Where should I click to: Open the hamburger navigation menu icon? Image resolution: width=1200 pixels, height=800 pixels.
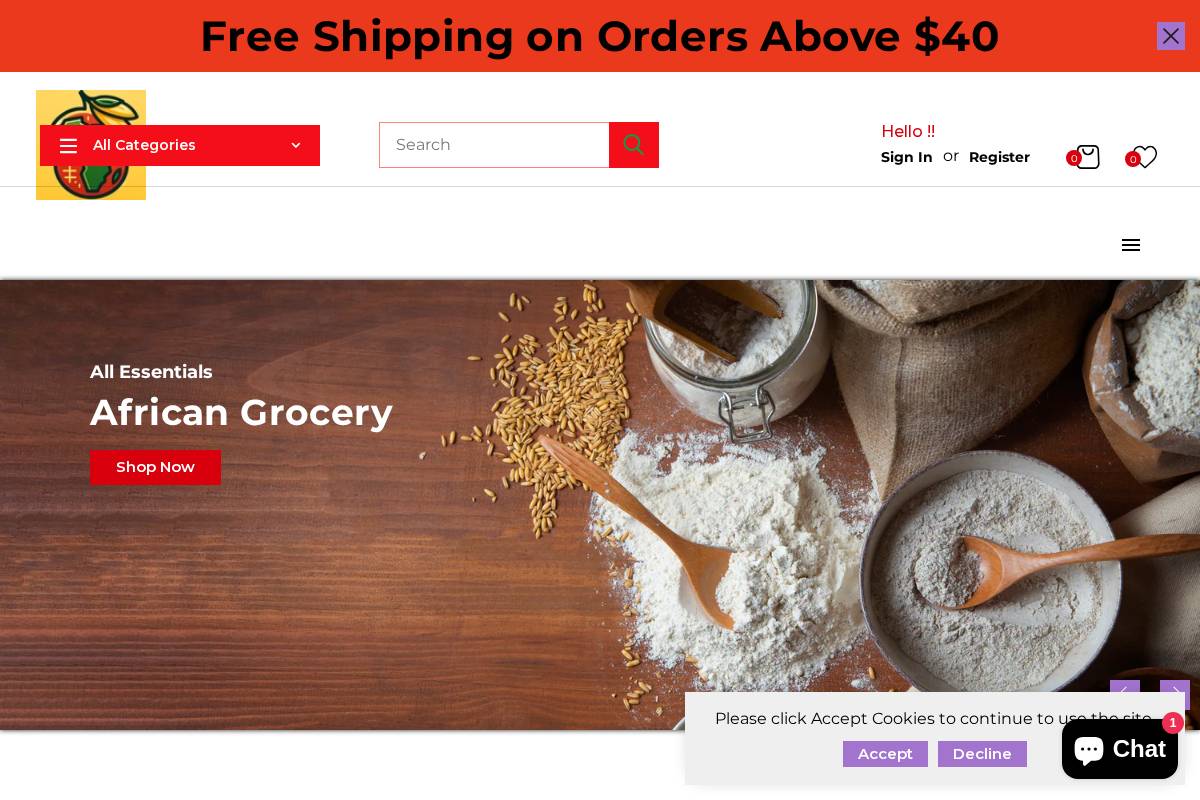coord(1131,245)
